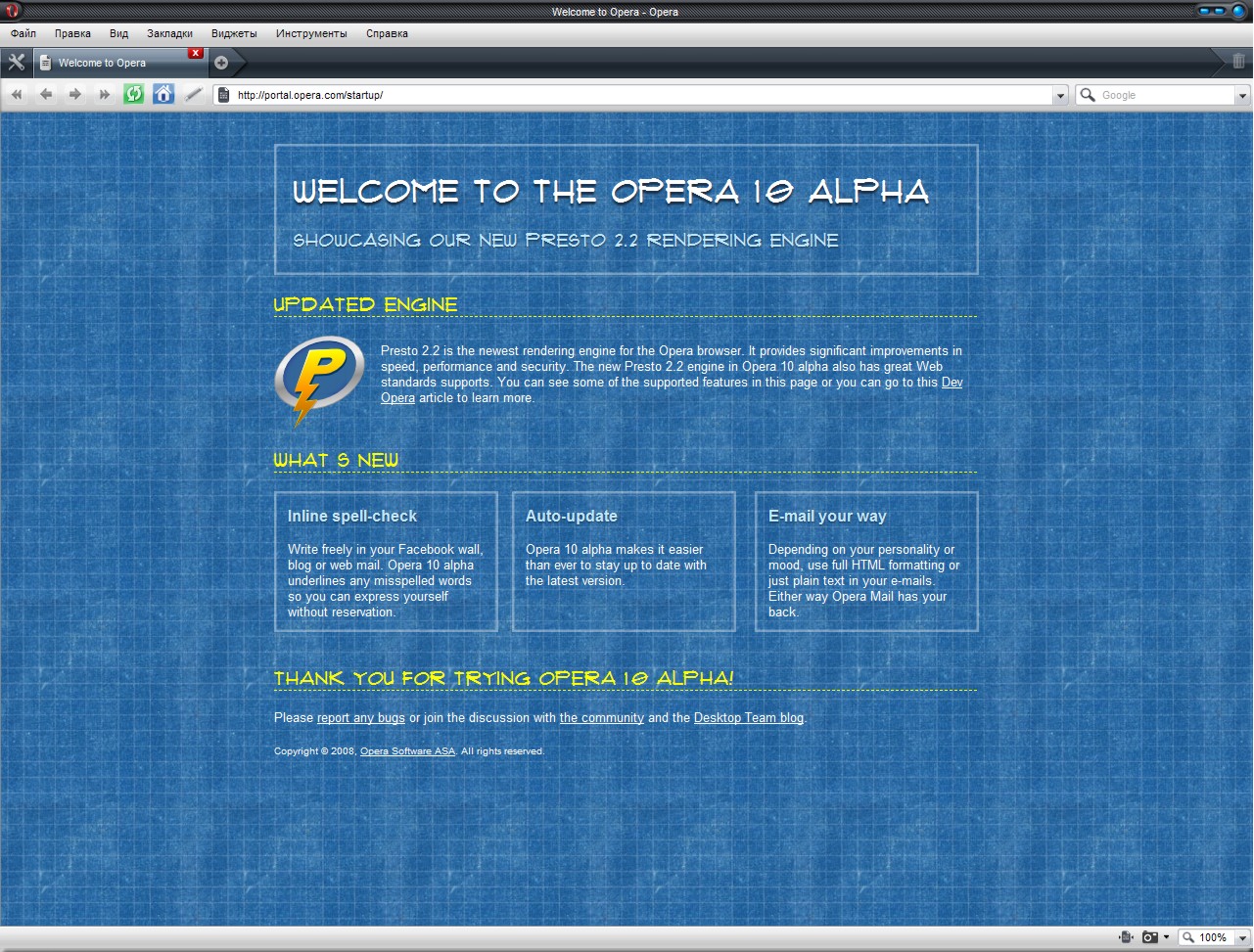Select the Welcome to Opera tab

click(x=119, y=63)
